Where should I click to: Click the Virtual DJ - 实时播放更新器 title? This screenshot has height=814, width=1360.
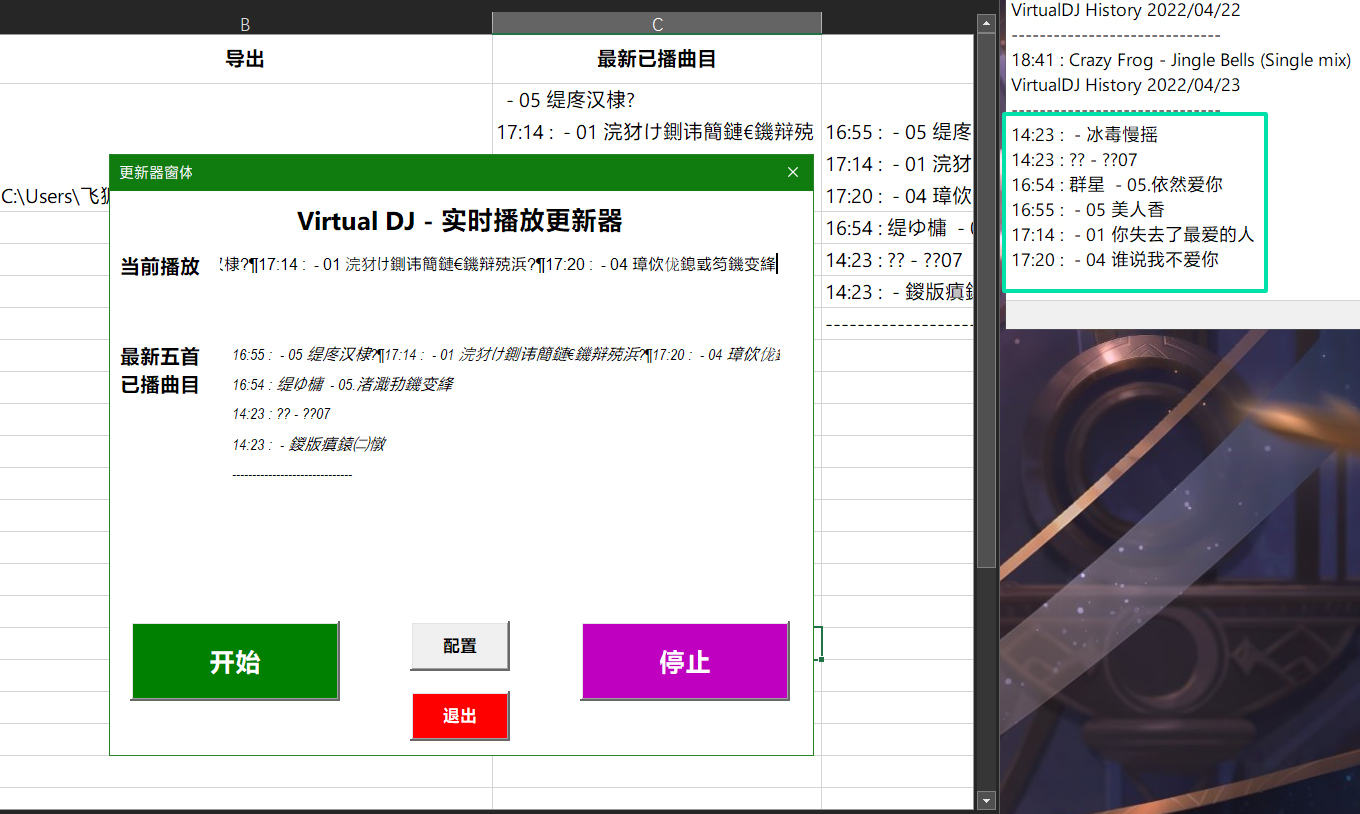[460, 221]
